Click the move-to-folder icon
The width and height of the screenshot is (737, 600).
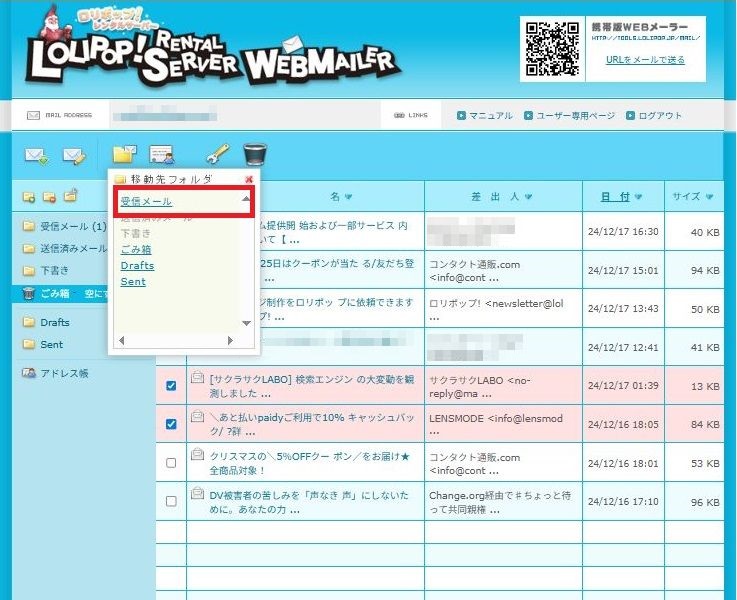point(124,155)
